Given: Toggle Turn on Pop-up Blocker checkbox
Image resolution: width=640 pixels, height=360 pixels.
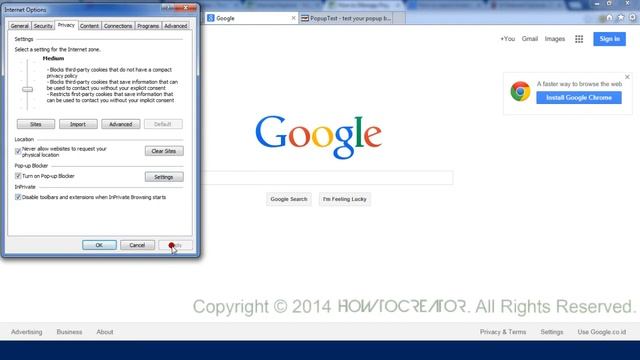Looking at the screenshot, I should [x=18, y=176].
